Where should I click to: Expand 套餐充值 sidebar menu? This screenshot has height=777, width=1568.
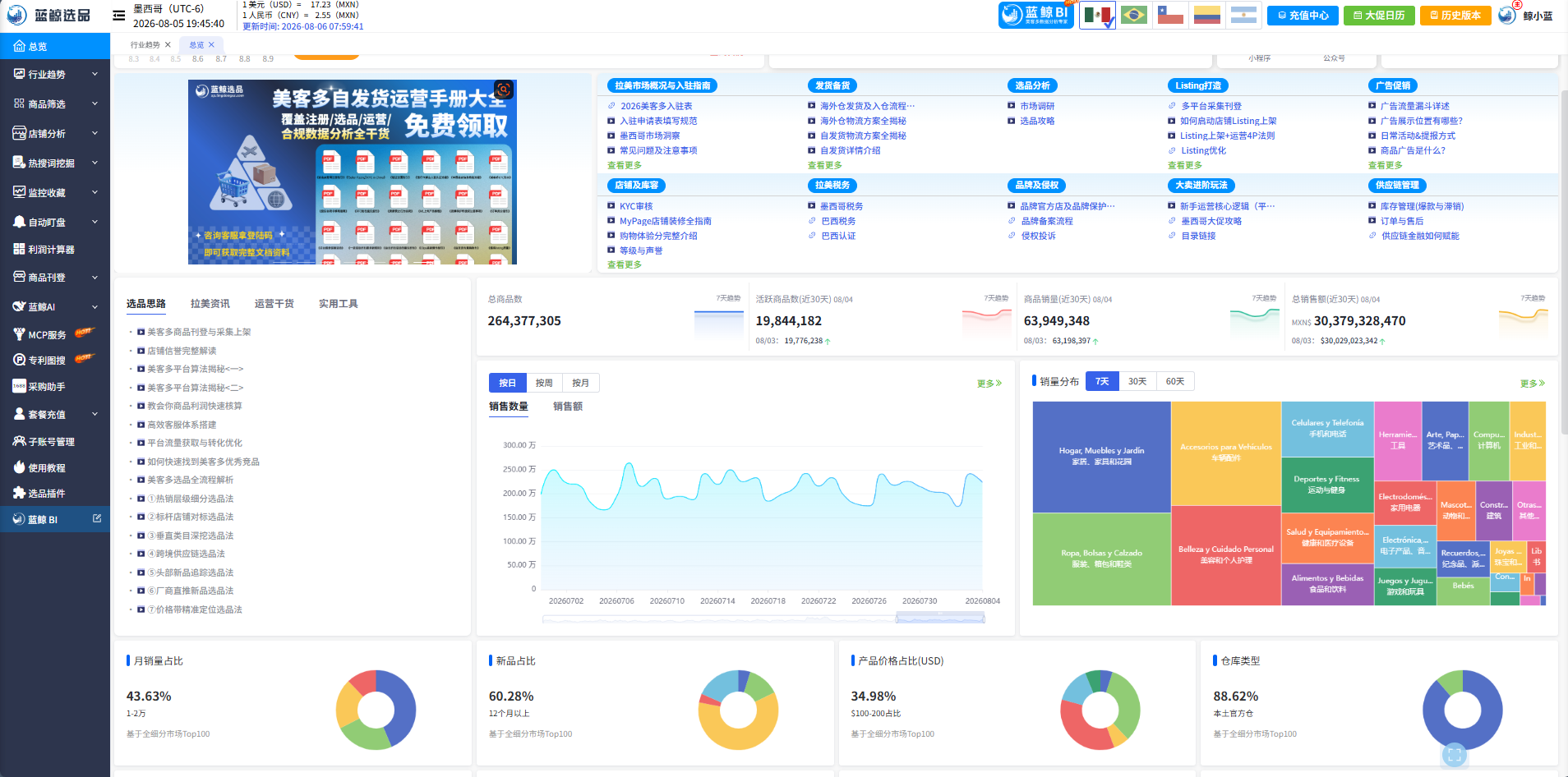point(55,414)
